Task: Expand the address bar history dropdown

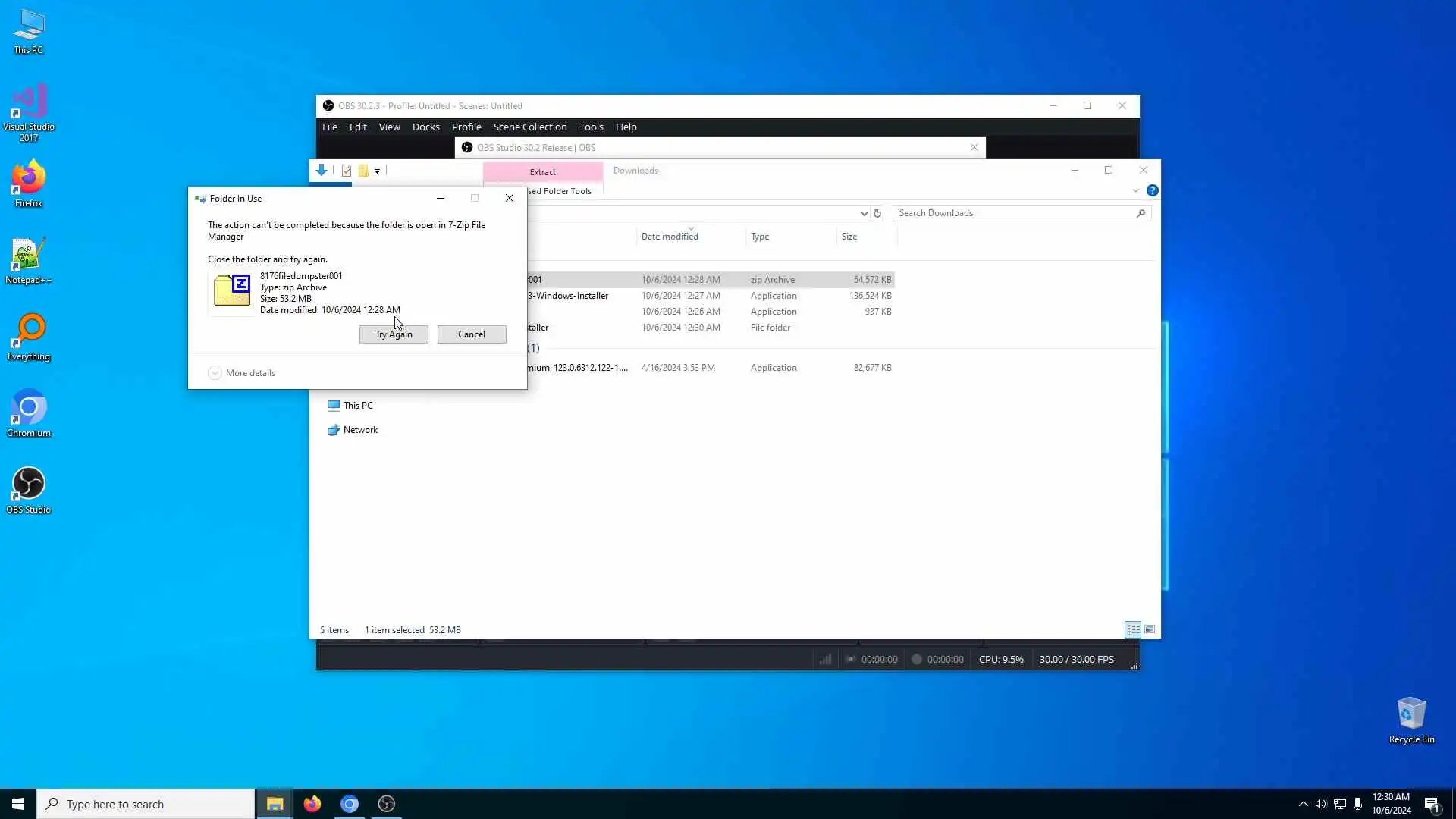Action: coord(864,214)
